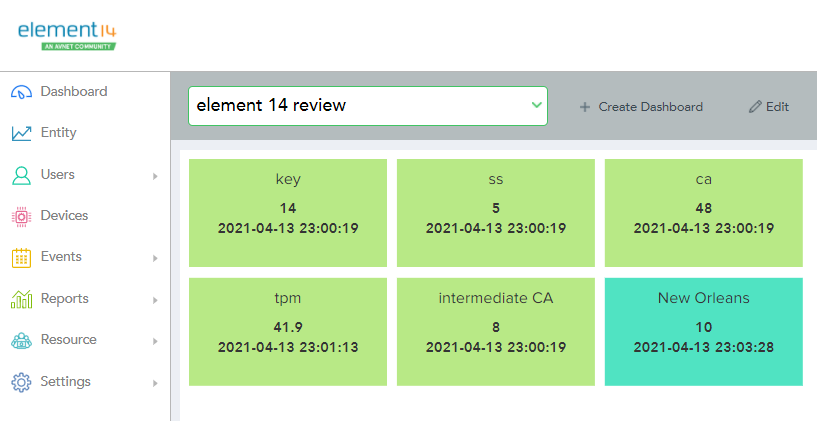Click the Edit button
This screenshot has height=421, width=817.
tap(769, 107)
